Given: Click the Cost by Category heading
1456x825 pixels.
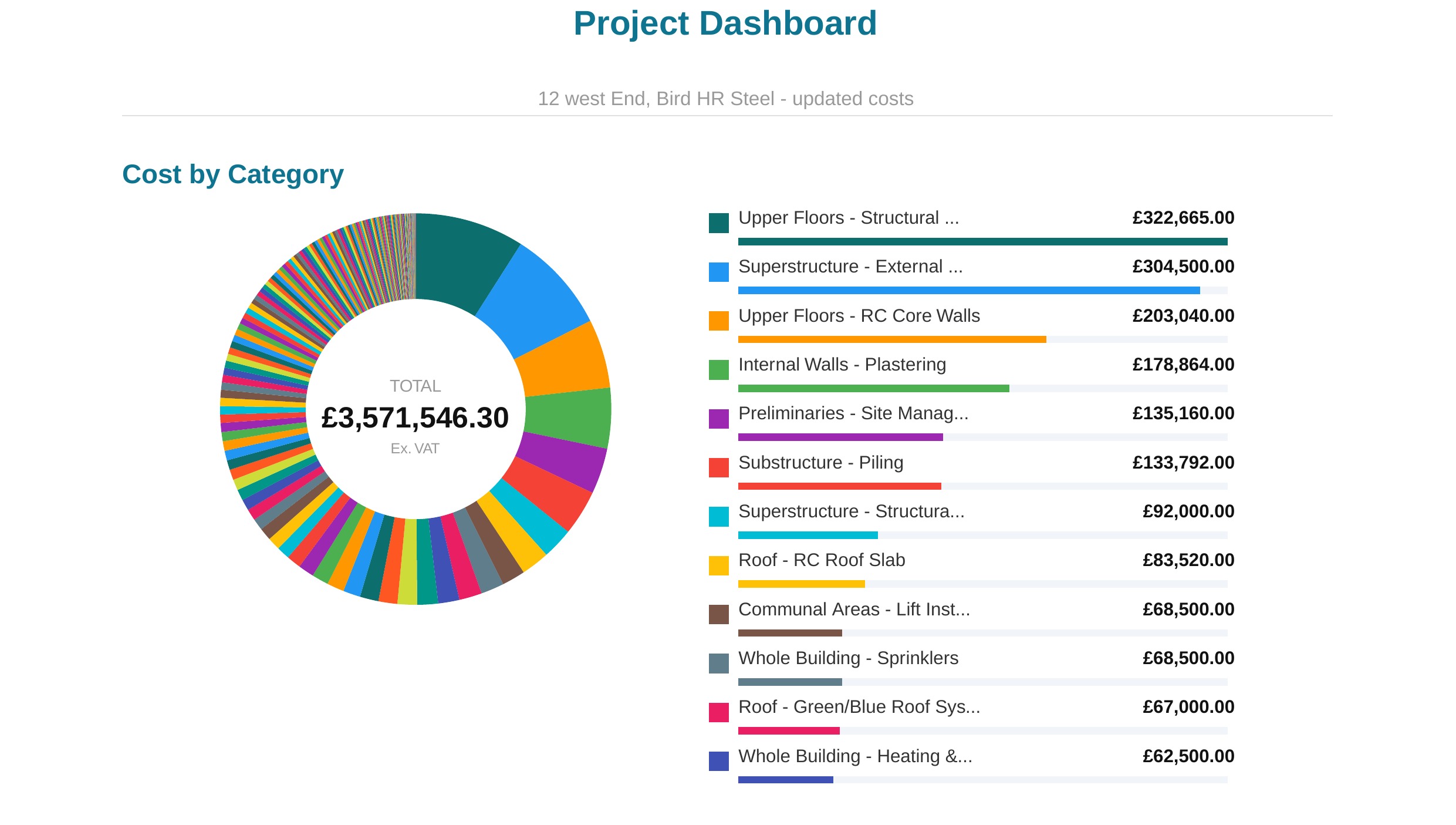Looking at the screenshot, I should click(233, 175).
